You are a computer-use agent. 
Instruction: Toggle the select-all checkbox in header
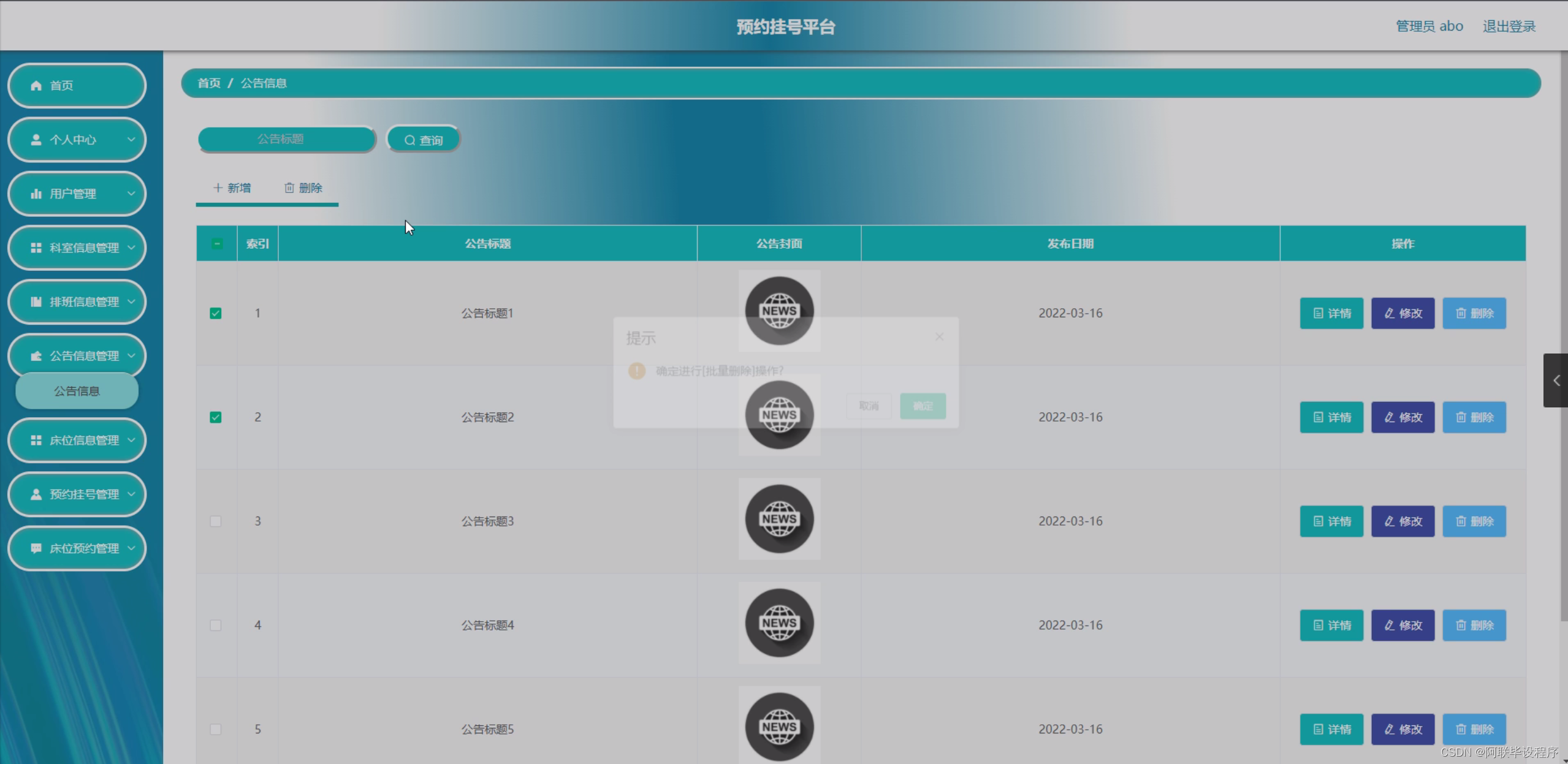click(x=216, y=243)
